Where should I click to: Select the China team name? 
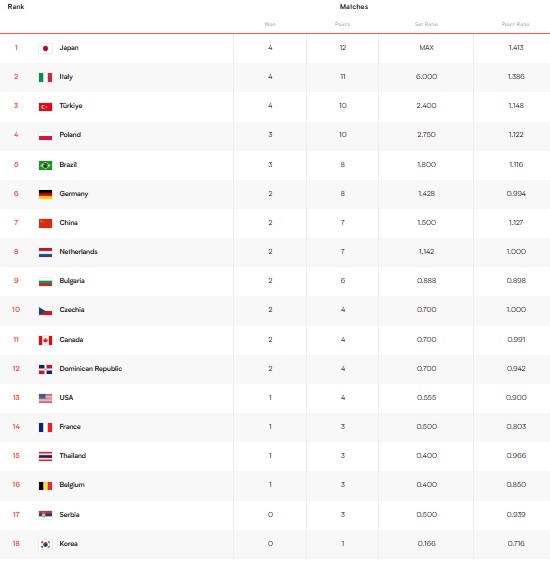coord(68,223)
